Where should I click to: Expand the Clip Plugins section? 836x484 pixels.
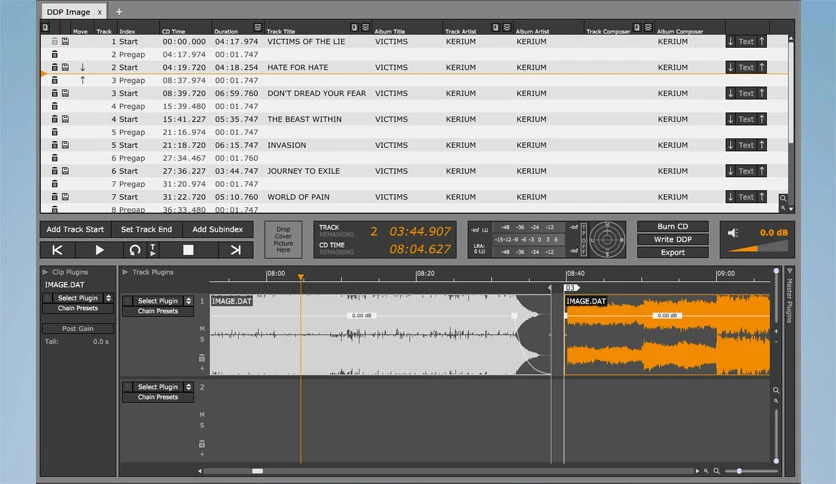[45, 272]
